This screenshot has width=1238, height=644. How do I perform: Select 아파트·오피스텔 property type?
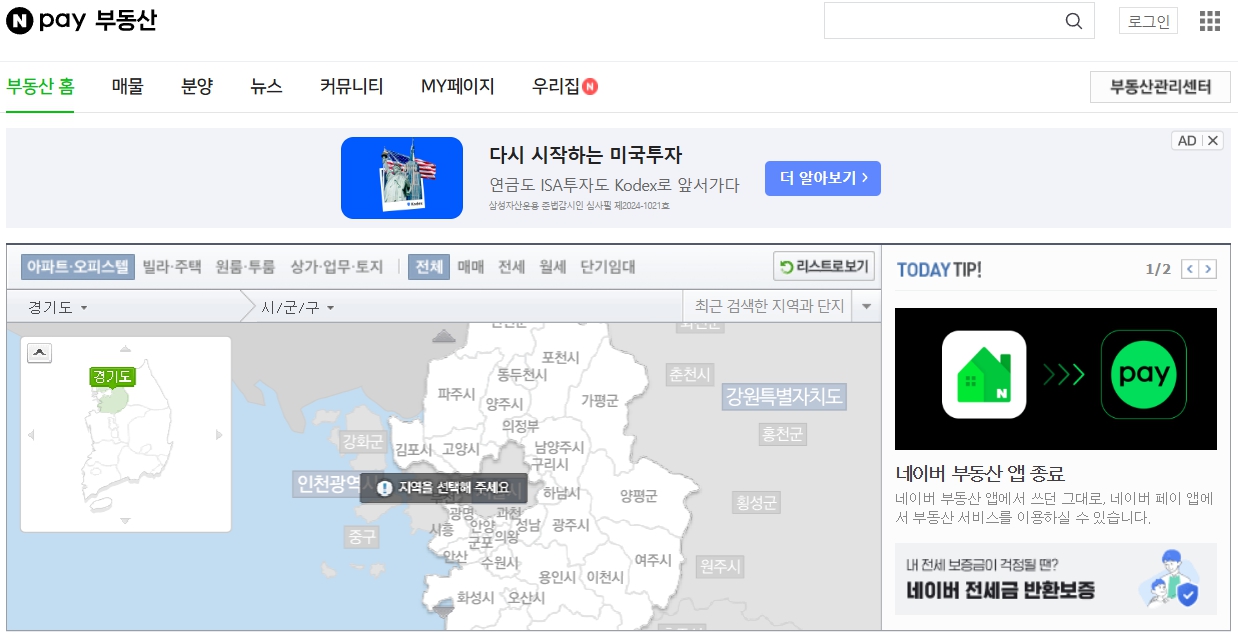tap(78, 267)
